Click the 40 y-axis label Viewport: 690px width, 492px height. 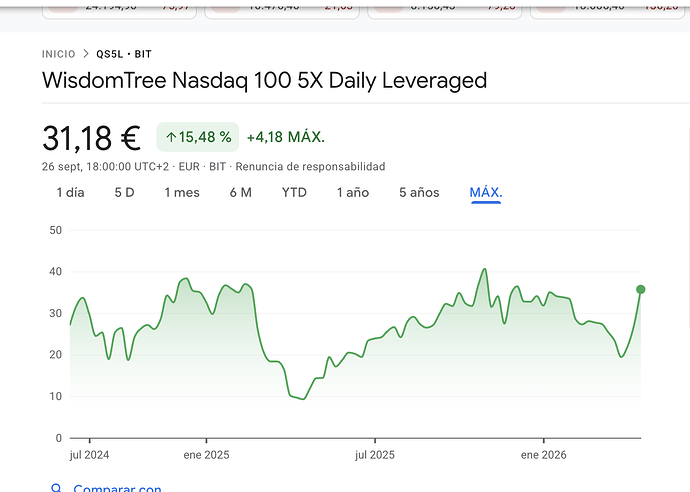[x=55, y=272]
